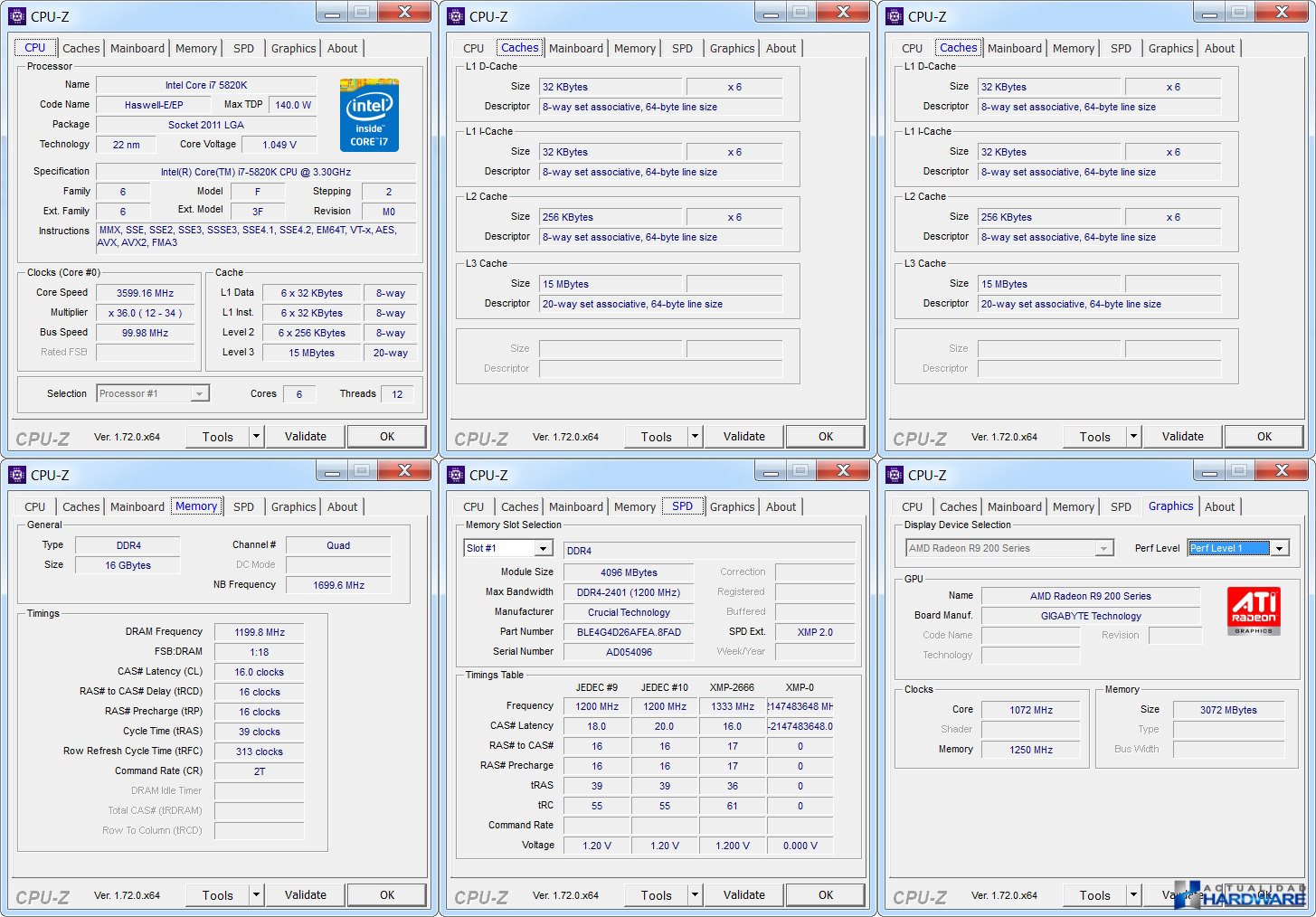Close the CPU-Z window showing the Graphics tab

(x=1282, y=470)
